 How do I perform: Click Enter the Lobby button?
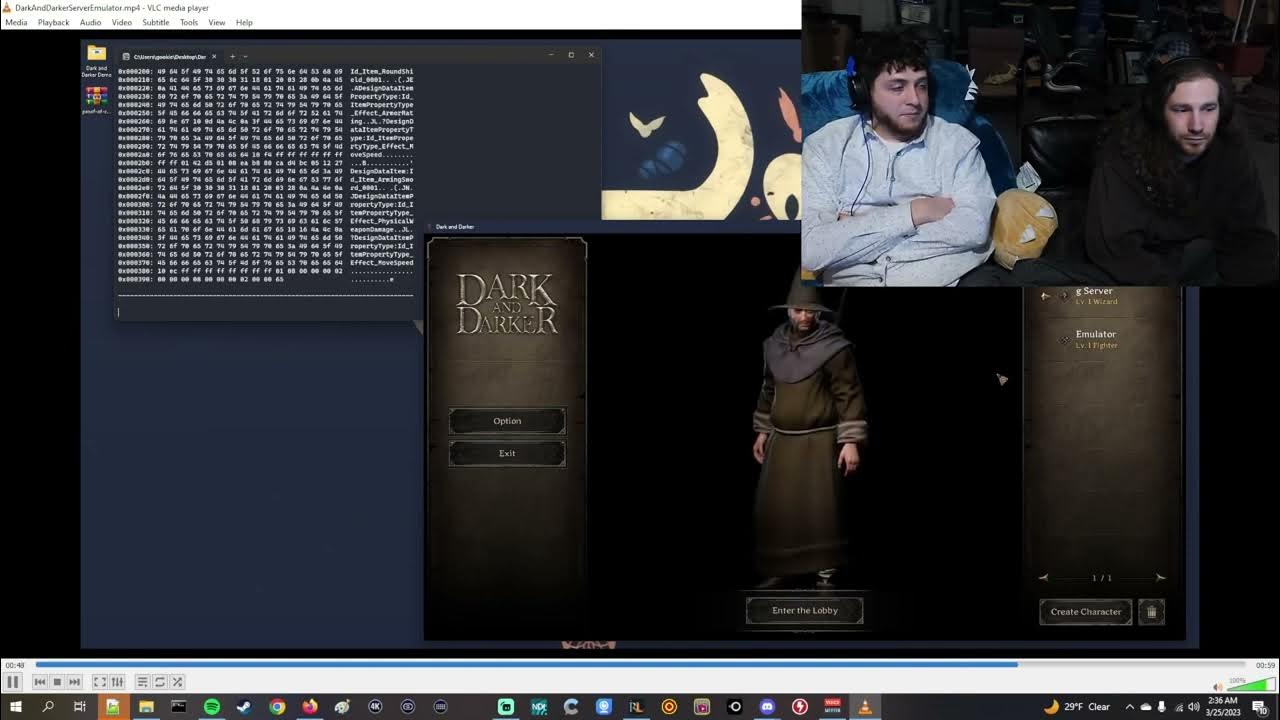805,611
